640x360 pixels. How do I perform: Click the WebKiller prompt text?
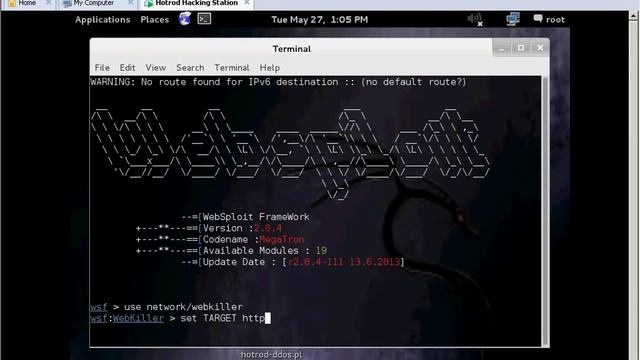(138, 318)
